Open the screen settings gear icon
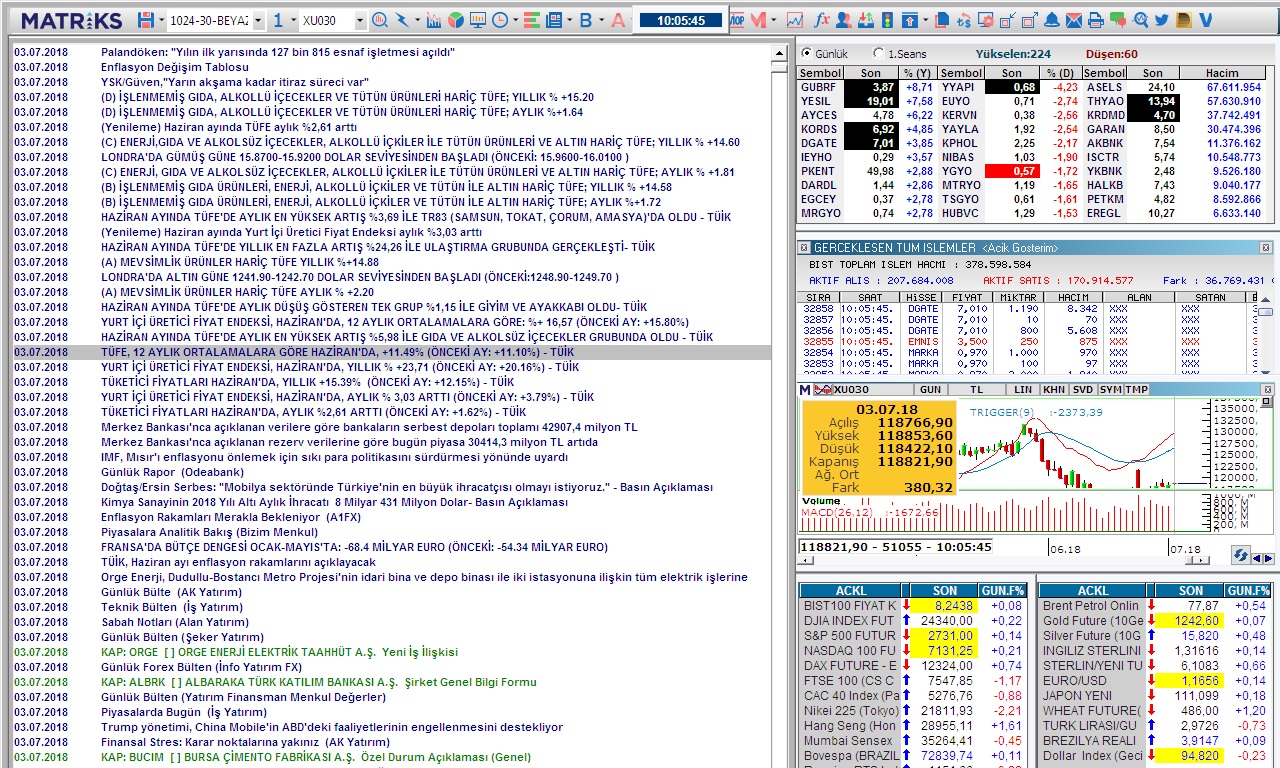The width and height of the screenshot is (1280, 768). [986, 20]
